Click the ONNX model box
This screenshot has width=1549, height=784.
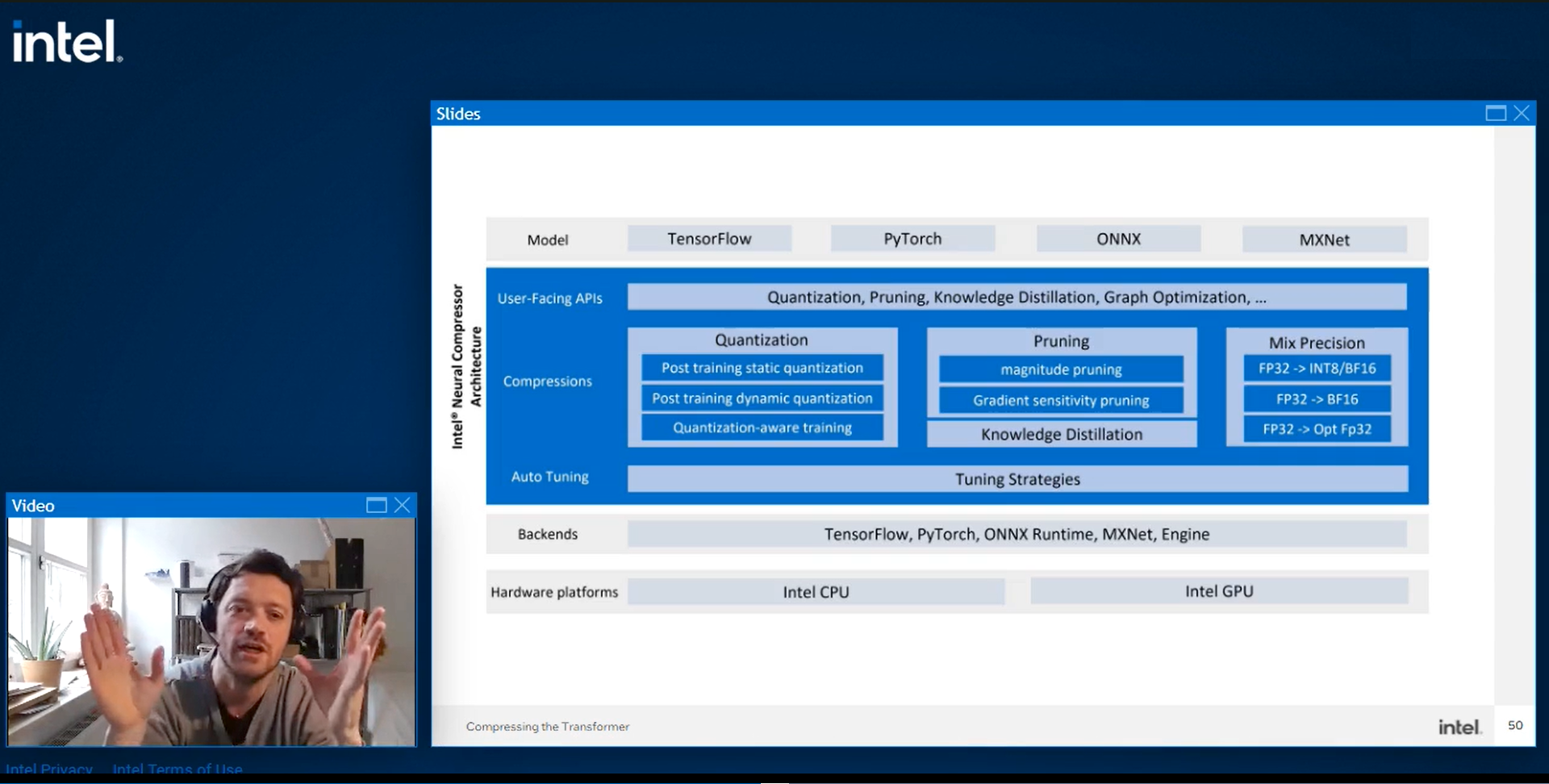1118,239
